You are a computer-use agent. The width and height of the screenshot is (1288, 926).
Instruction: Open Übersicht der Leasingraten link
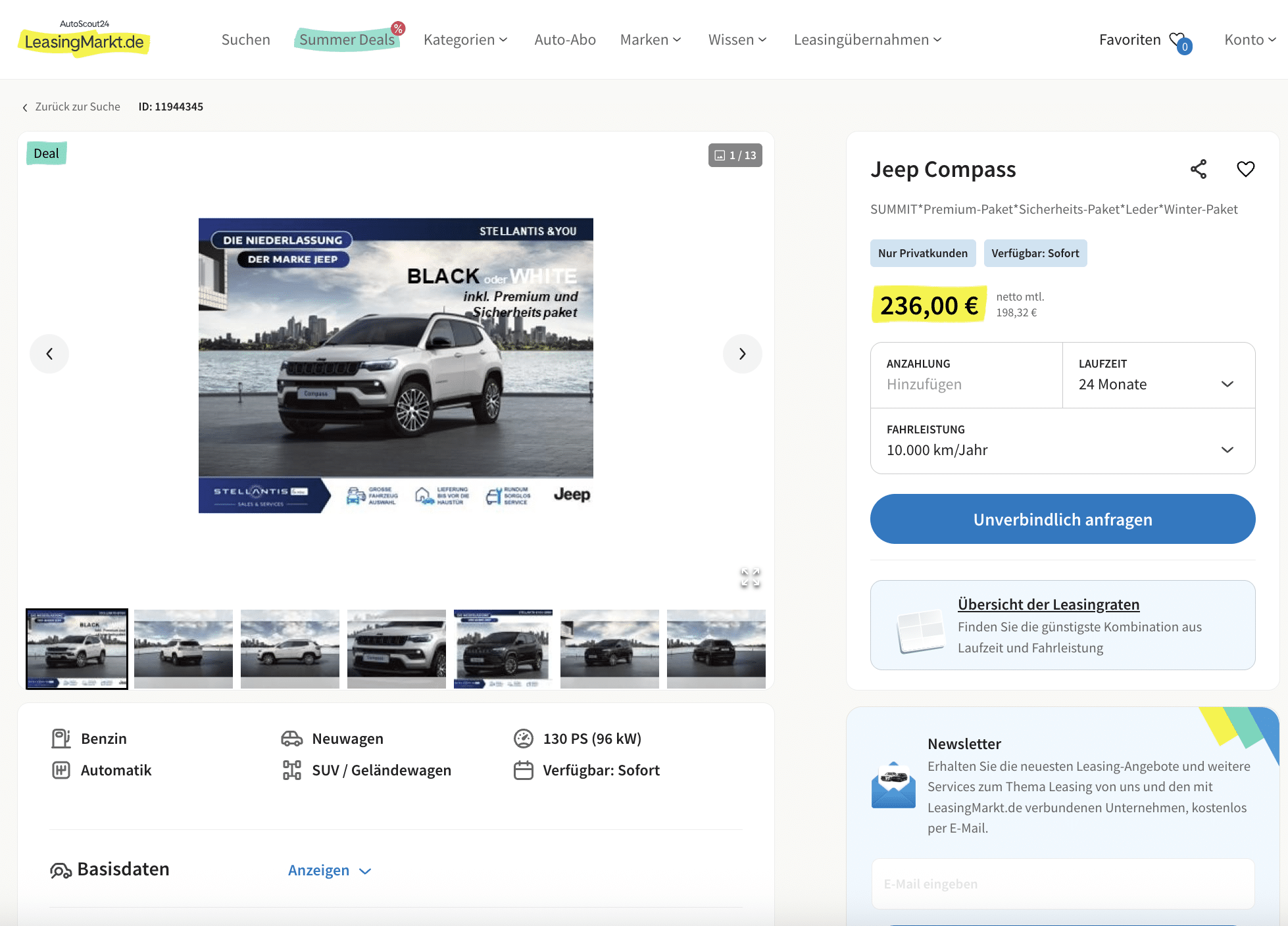pyautogui.click(x=1049, y=604)
